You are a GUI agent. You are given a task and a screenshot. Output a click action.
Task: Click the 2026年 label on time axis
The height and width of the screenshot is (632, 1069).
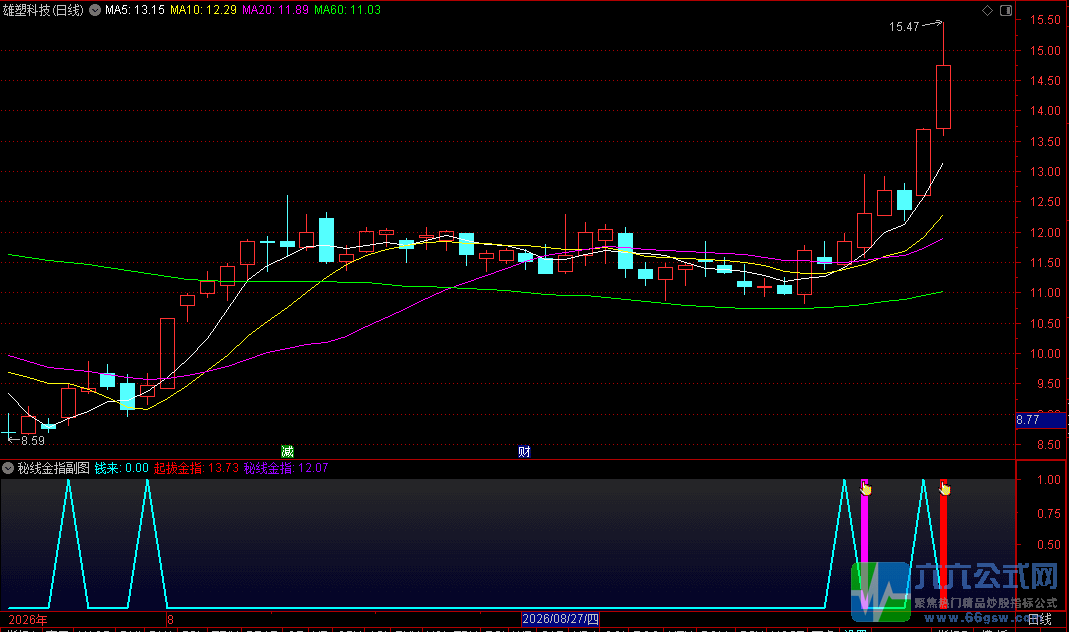(28, 620)
